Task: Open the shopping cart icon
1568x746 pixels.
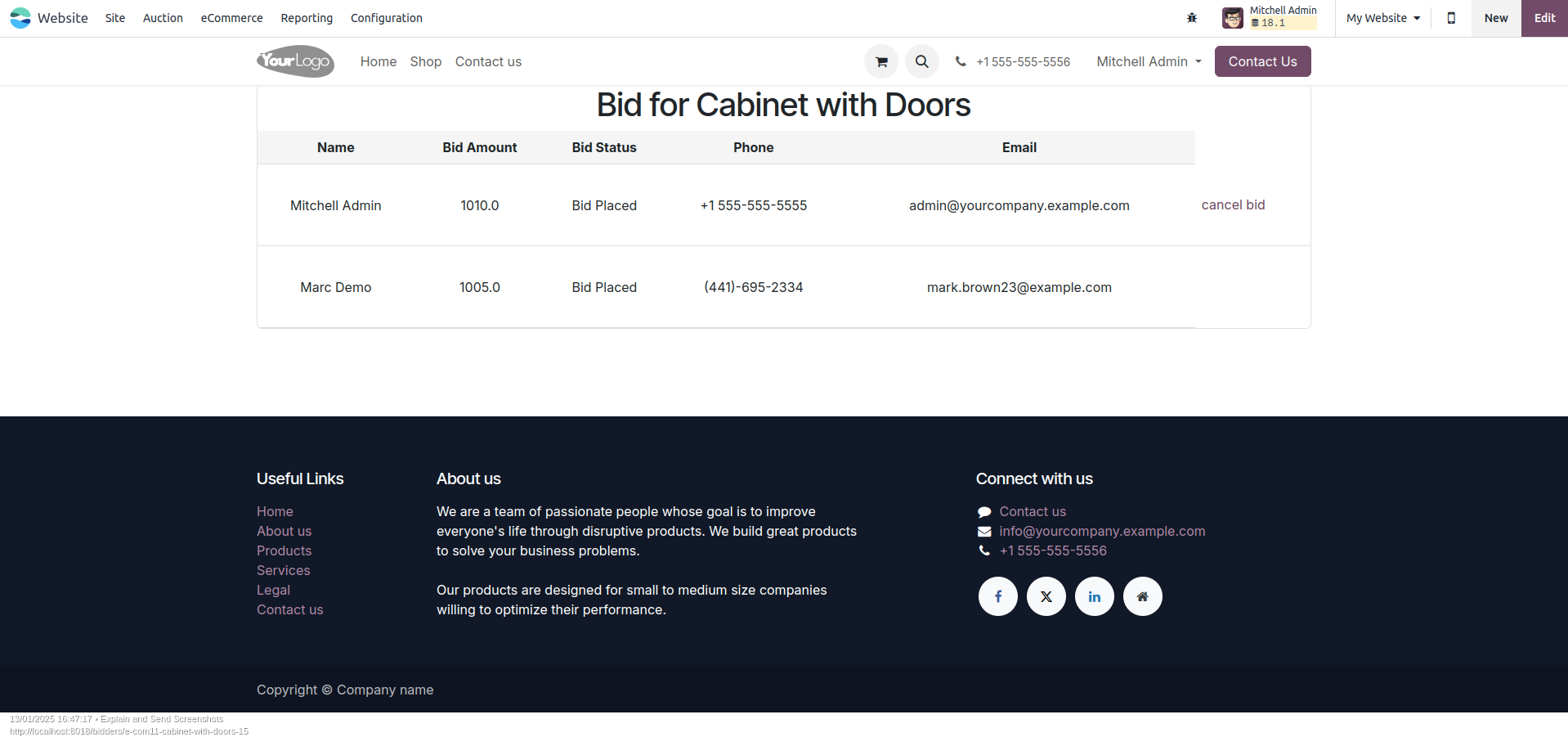Action: [x=881, y=61]
